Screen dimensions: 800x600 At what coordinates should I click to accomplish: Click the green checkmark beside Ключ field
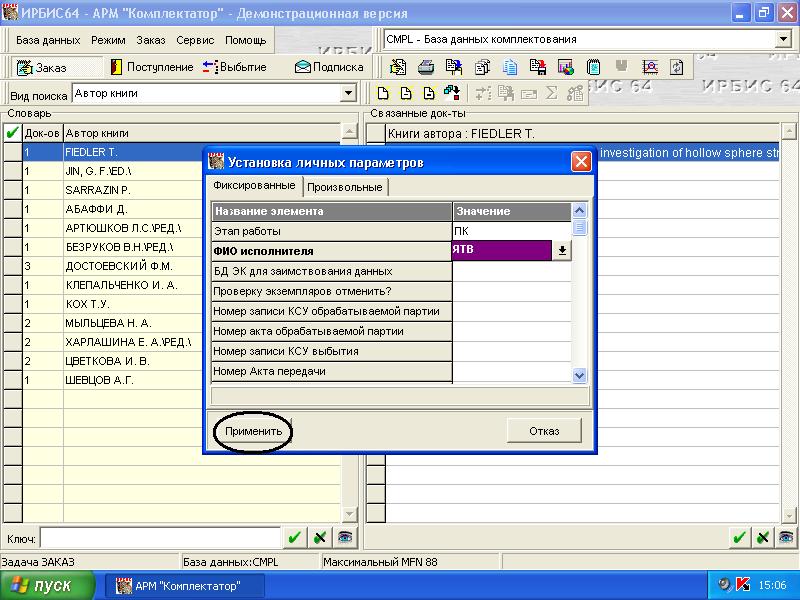pyautogui.click(x=294, y=538)
